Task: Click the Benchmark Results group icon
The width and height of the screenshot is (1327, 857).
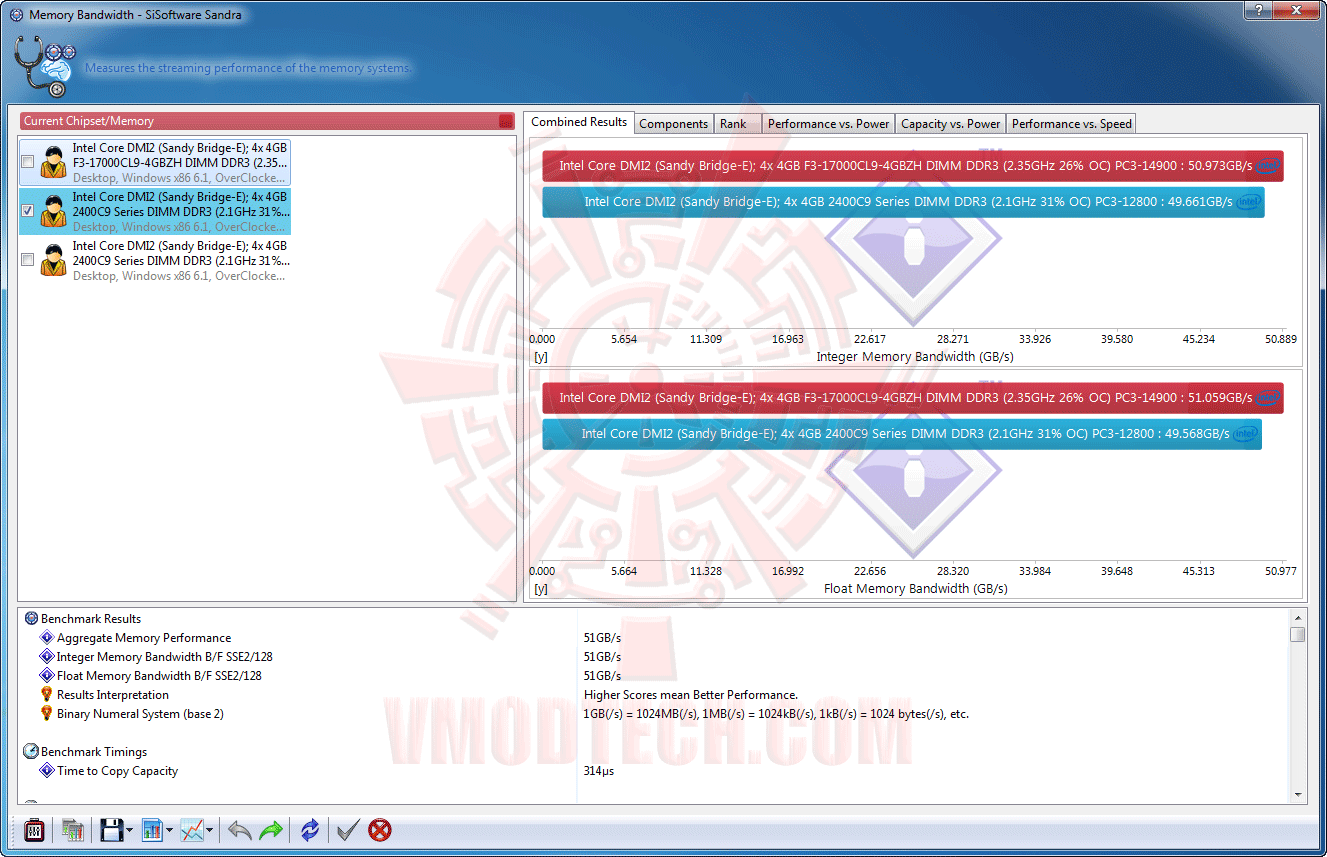Action: click(31, 619)
